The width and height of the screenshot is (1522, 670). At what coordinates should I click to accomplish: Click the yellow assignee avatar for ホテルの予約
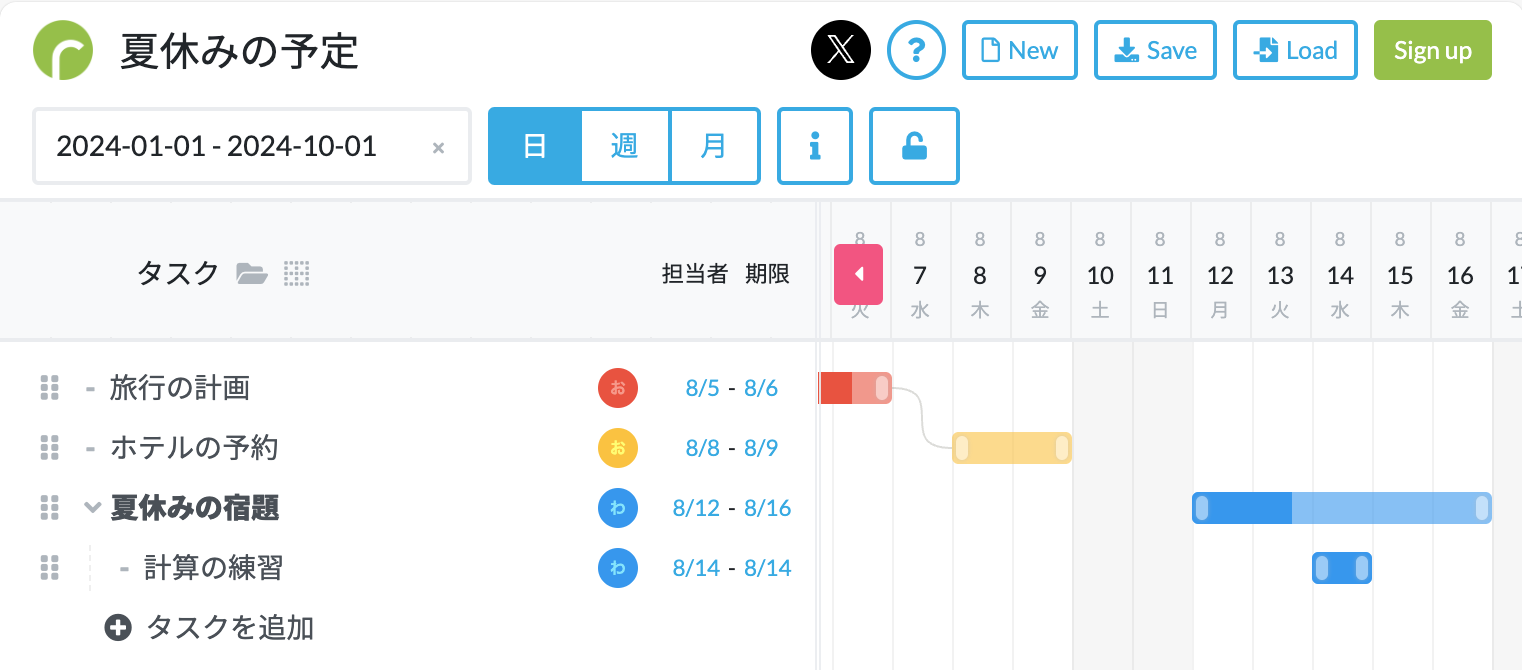pos(618,448)
